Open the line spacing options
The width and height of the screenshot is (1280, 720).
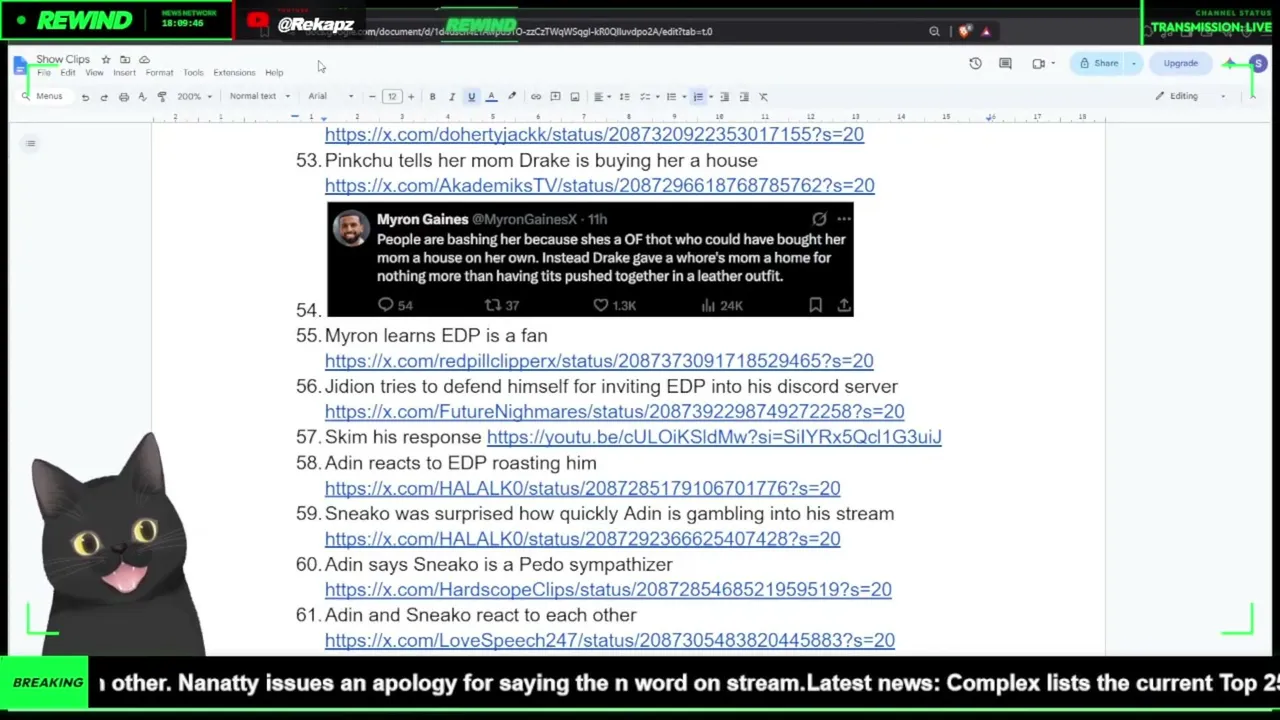pos(624,97)
